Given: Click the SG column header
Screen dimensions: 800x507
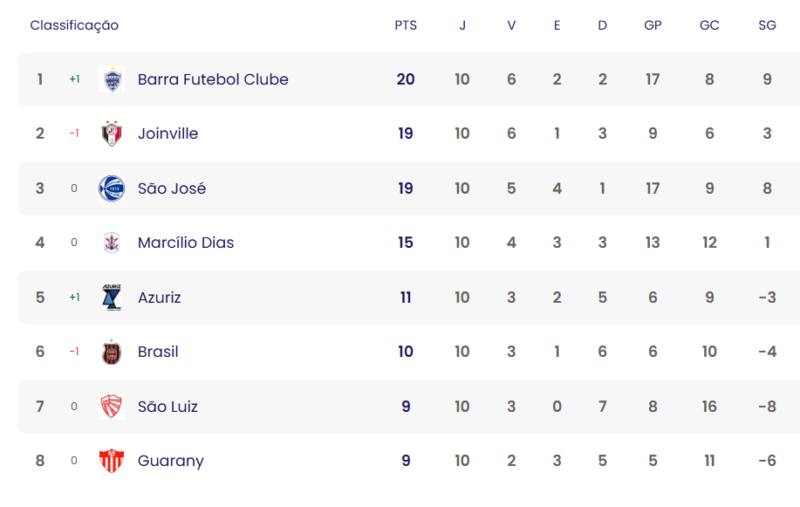Looking at the screenshot, I should click(x=767, y=26).
